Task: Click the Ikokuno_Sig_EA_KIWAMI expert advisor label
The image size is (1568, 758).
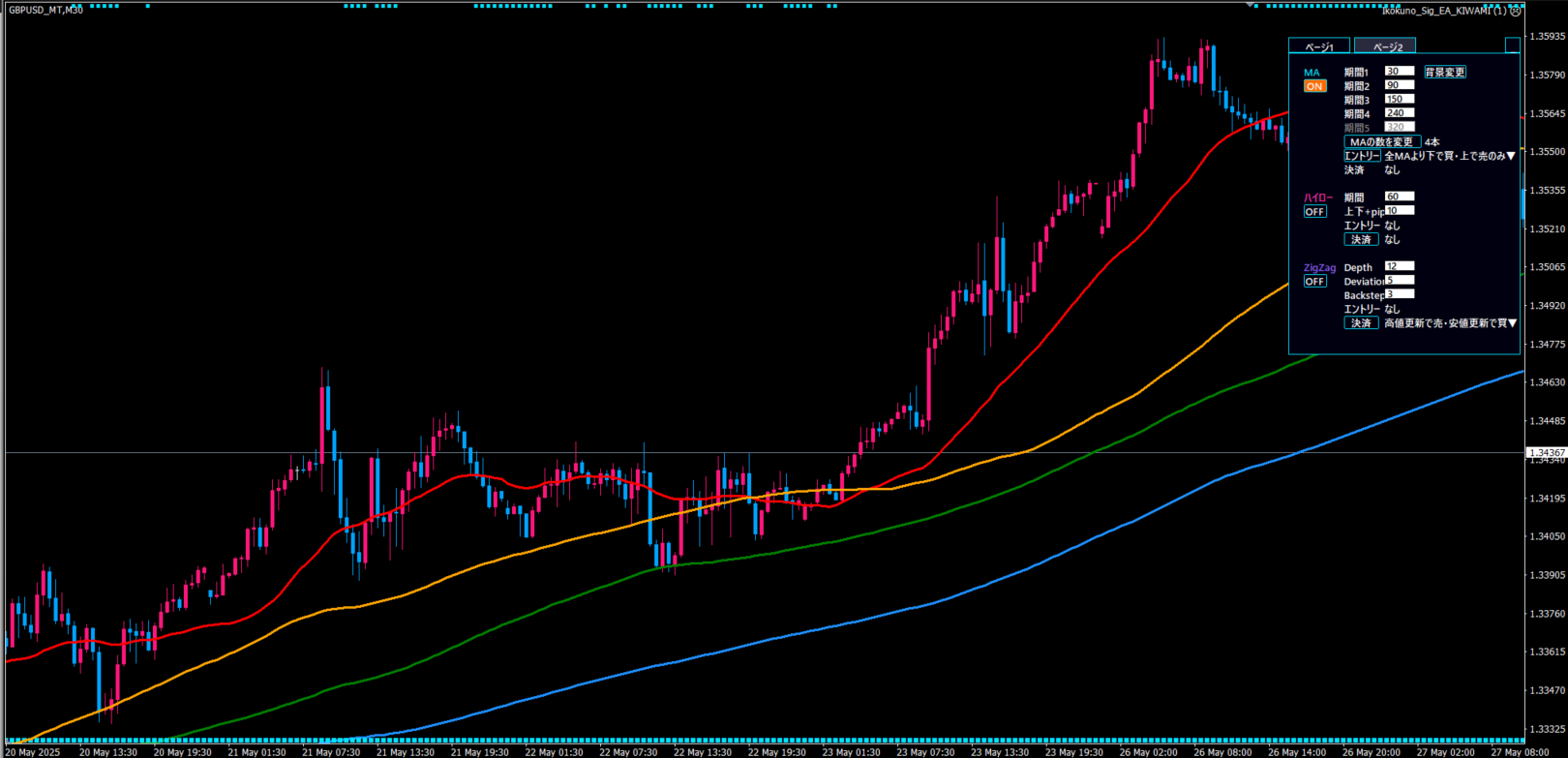Action: click(1443, 11)
